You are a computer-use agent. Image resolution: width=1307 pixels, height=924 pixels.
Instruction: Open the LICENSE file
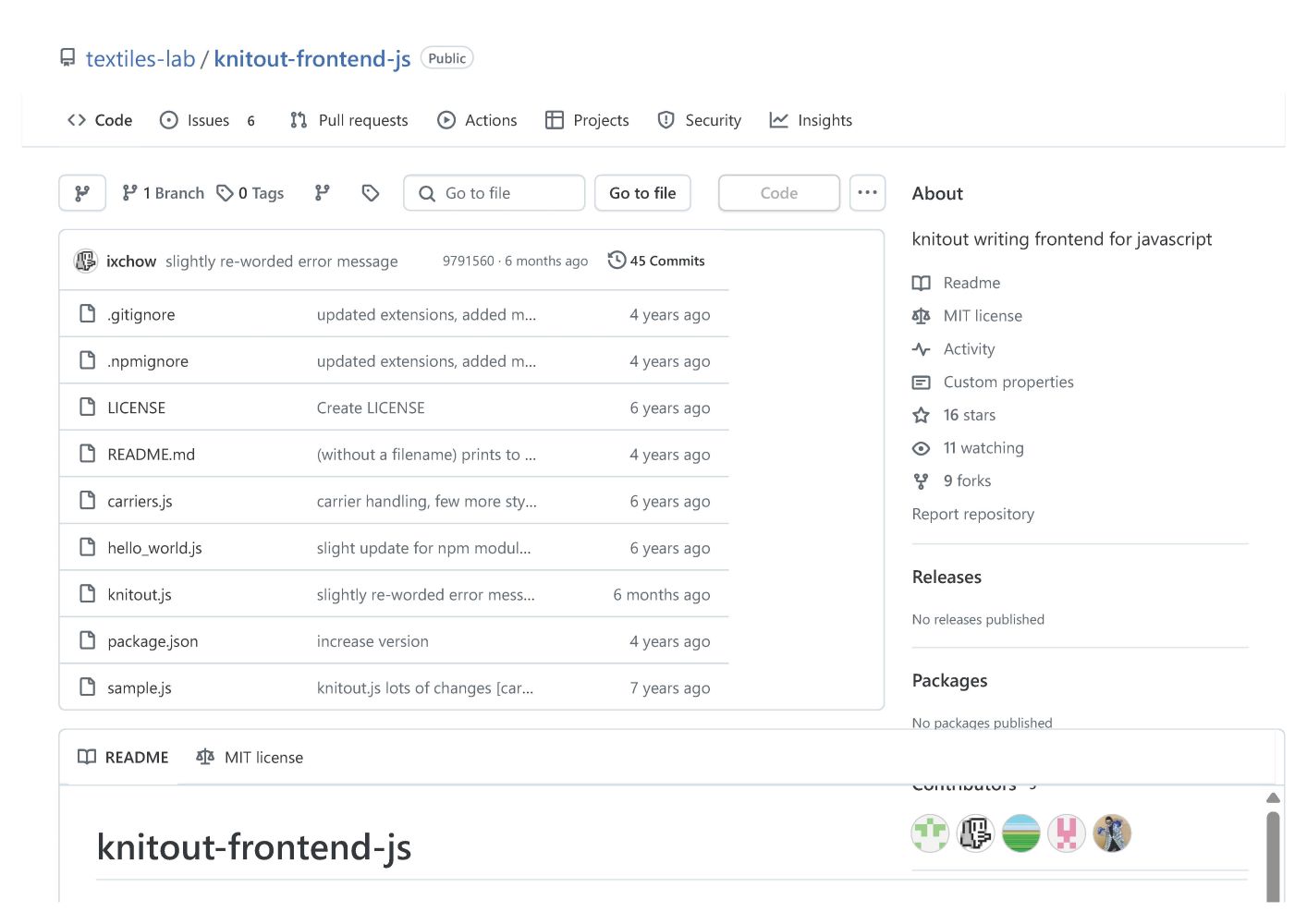(x=137, y=408)
